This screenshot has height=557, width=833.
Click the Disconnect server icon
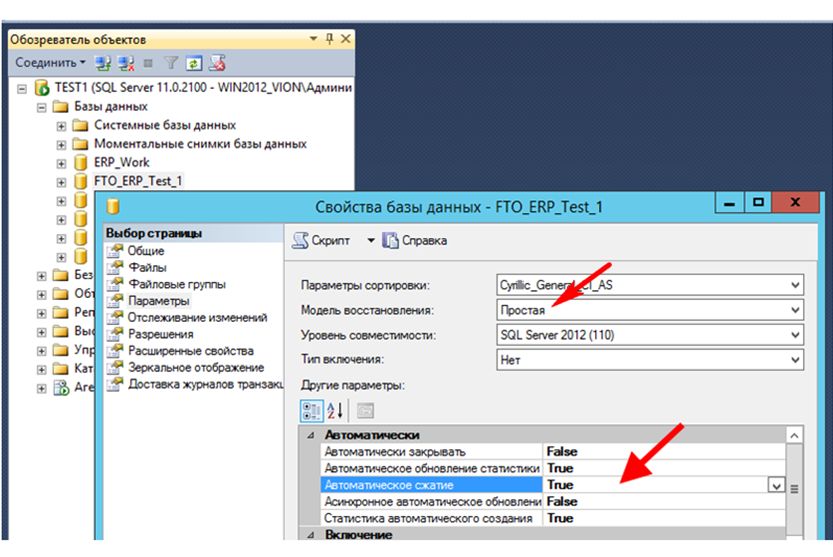pyautogui.click(x=126, y=63)
